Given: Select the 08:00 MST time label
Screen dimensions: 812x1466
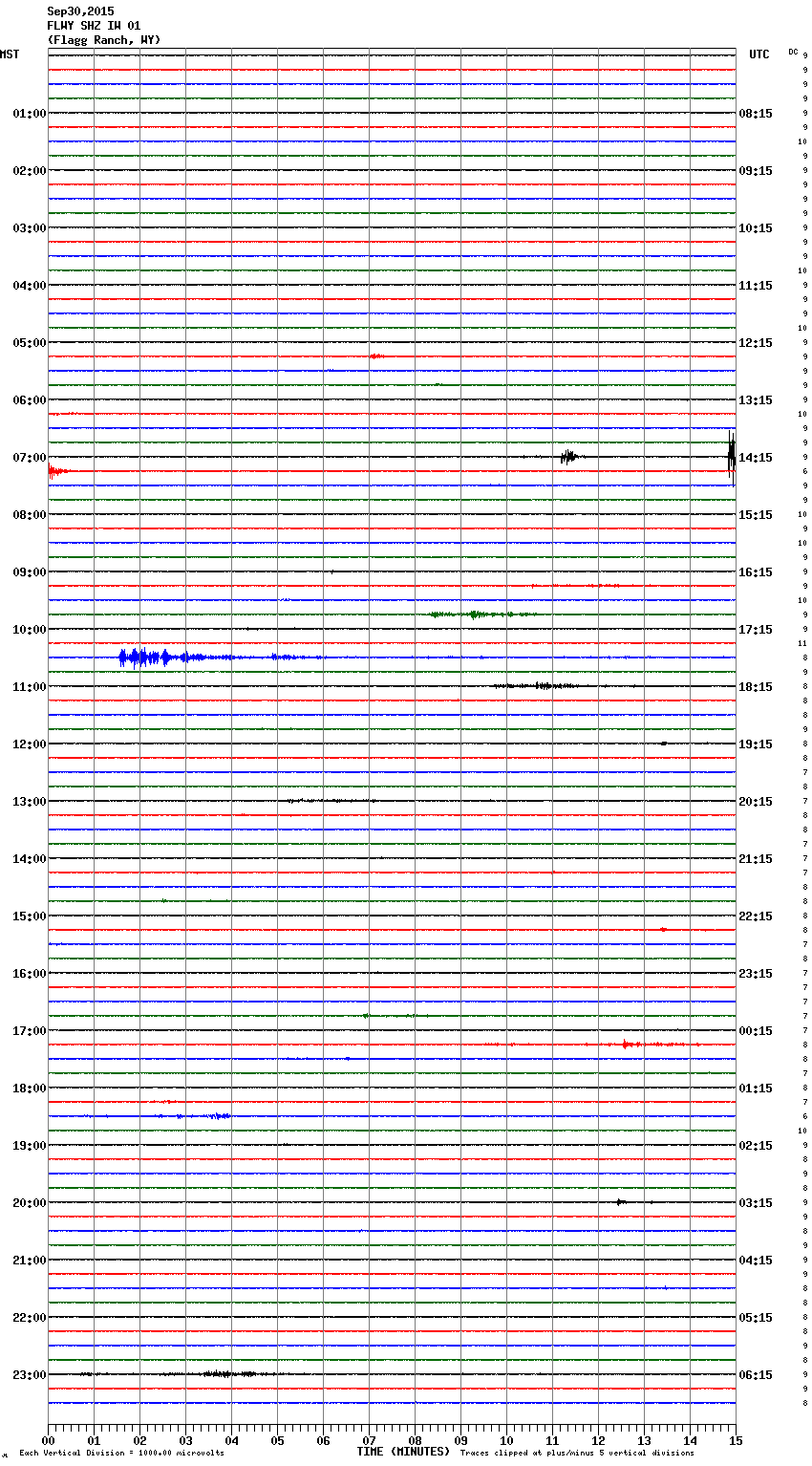Looking at the screenshot, I should [30, 515].
